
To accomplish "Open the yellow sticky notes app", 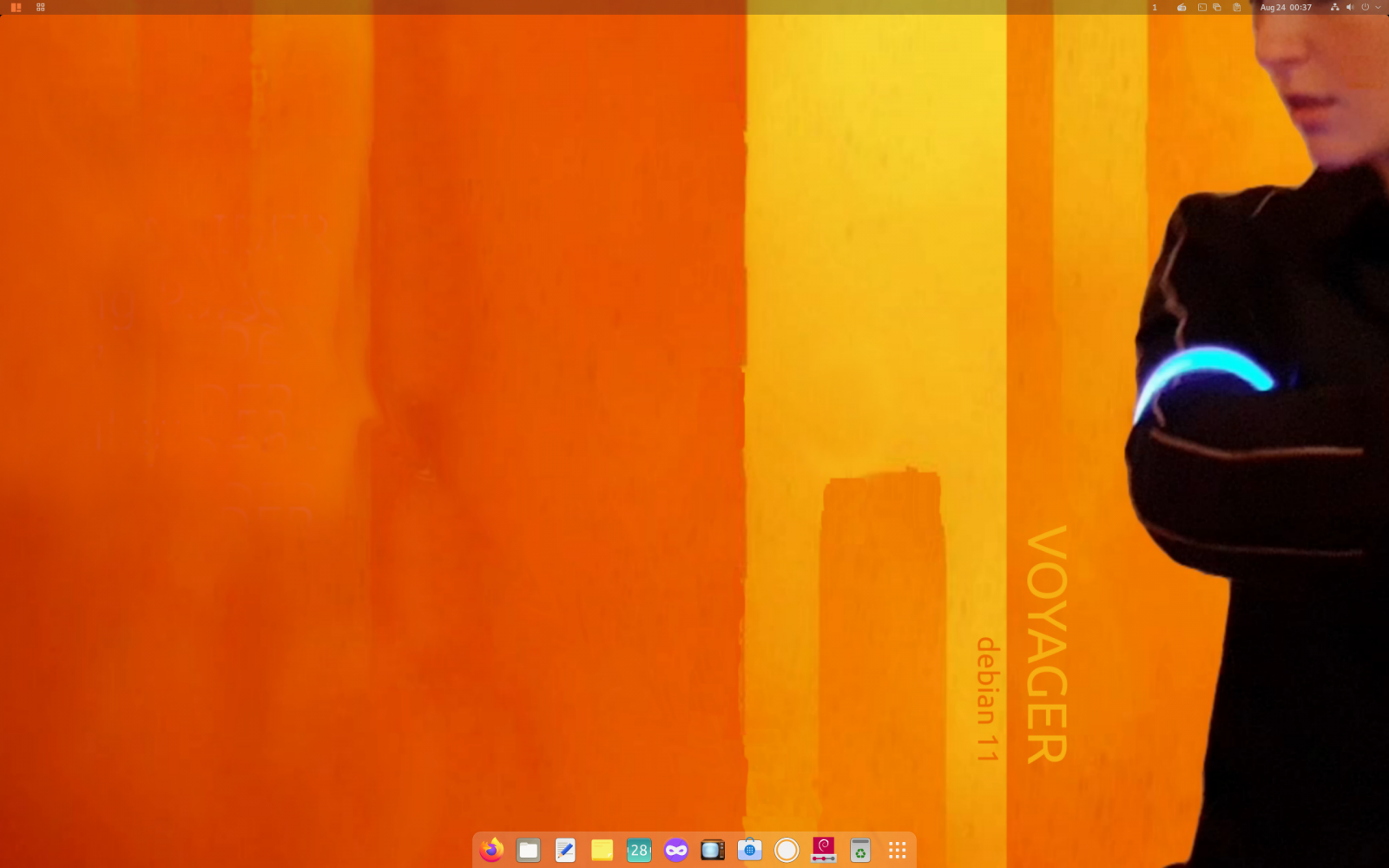I will [602, 850].
